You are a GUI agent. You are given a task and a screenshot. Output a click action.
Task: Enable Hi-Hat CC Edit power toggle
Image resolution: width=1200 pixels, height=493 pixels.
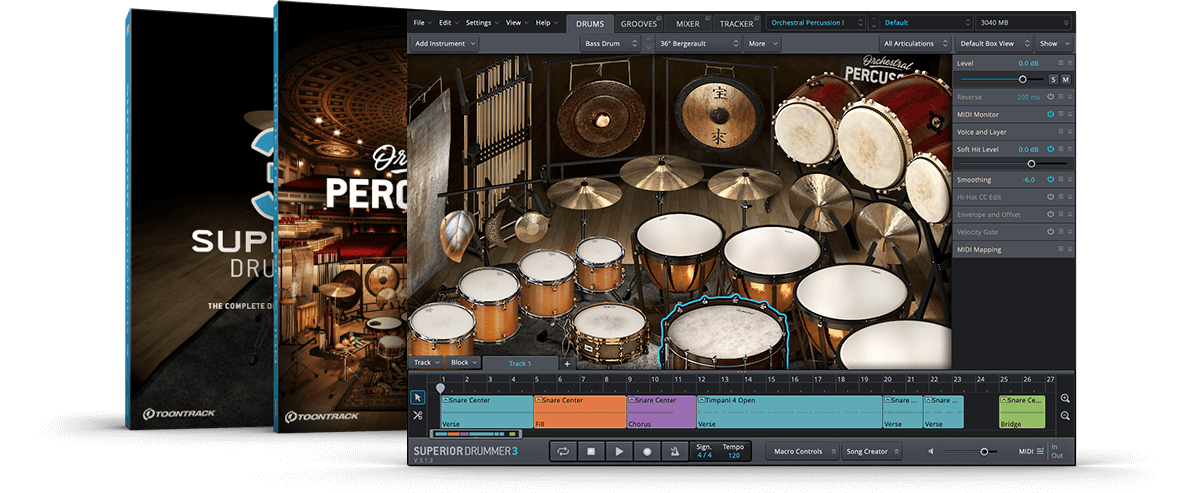pyautogui.click(x=1050, y=197)
